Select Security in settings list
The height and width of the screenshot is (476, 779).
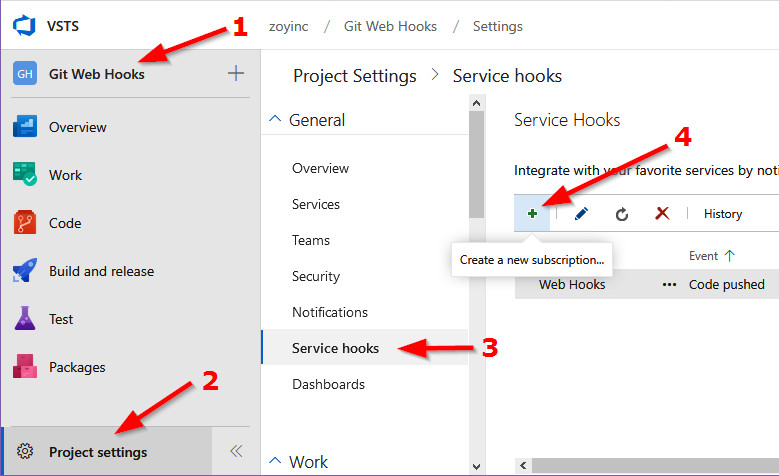click(x=316, y=276)
